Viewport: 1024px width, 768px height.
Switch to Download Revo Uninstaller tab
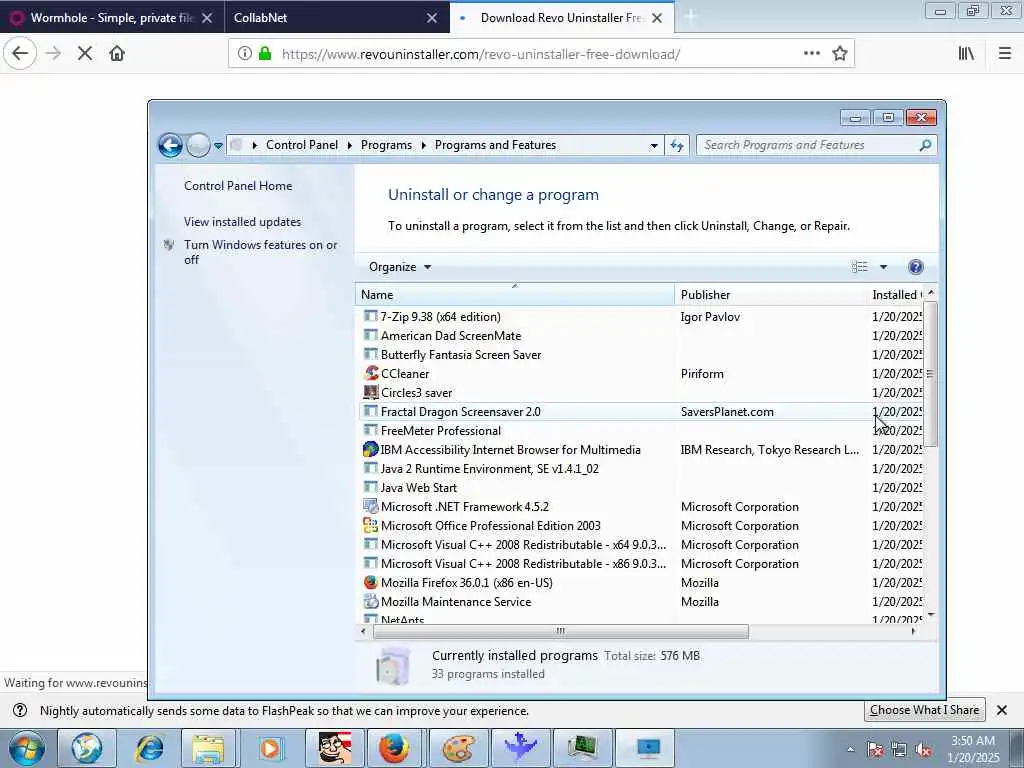(x=562, y=18)
